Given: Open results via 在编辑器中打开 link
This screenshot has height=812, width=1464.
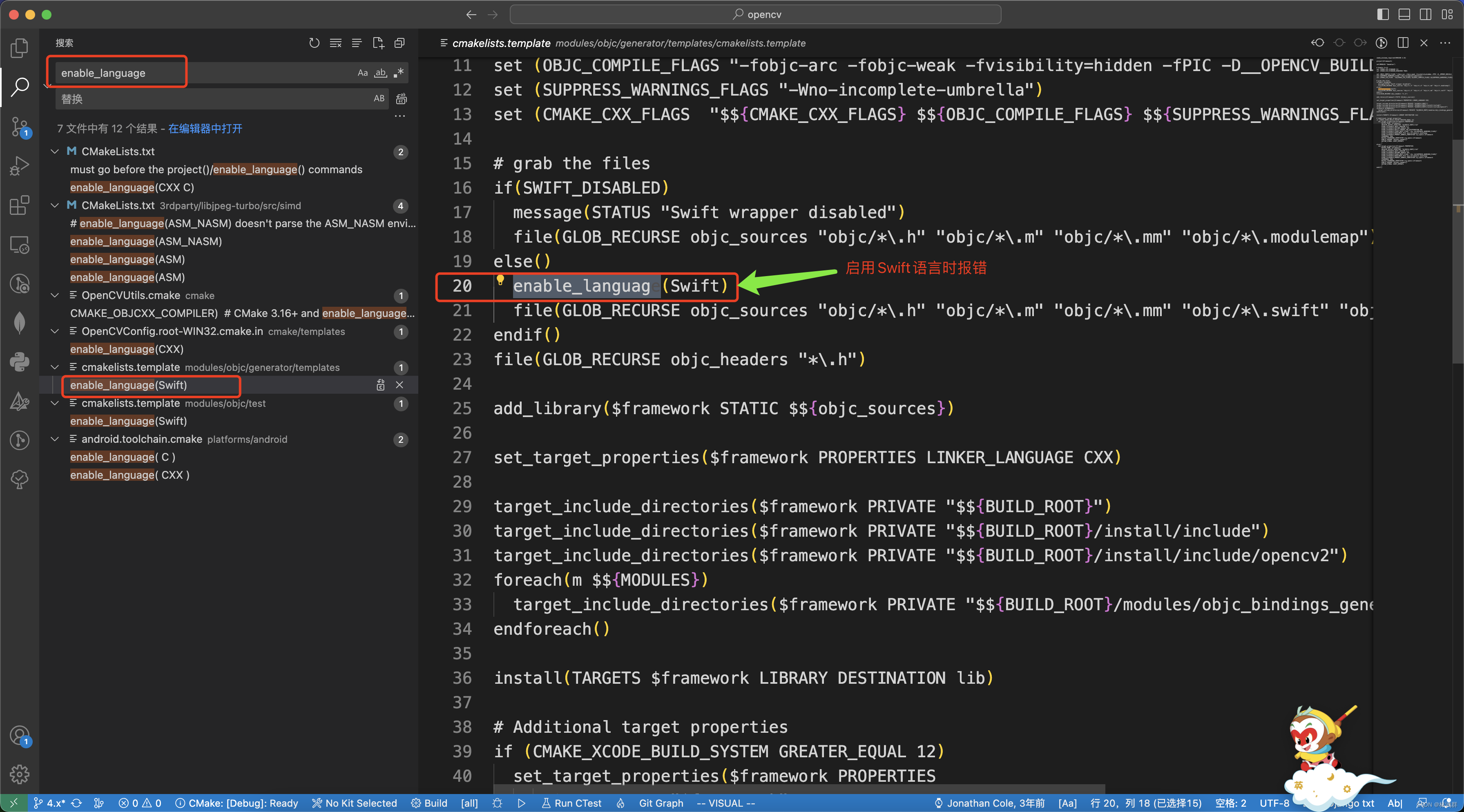Looking at the screenshot, I should tap(205, 128).
